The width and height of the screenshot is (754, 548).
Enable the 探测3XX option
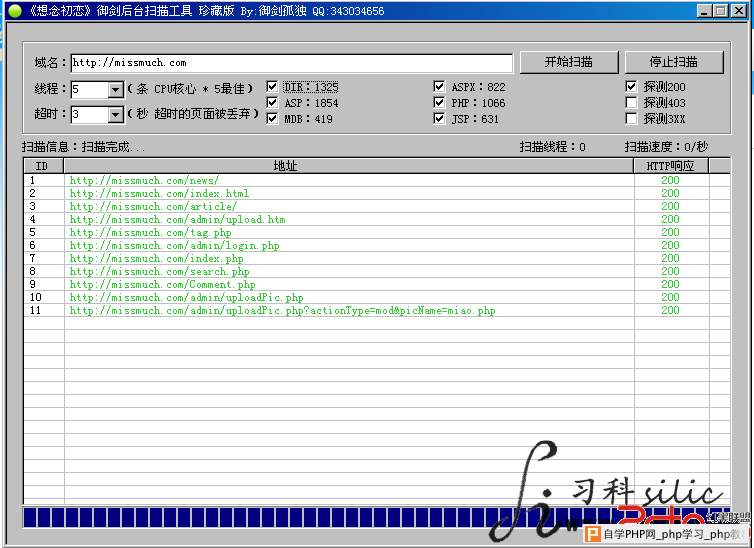(x=631, y=118)
